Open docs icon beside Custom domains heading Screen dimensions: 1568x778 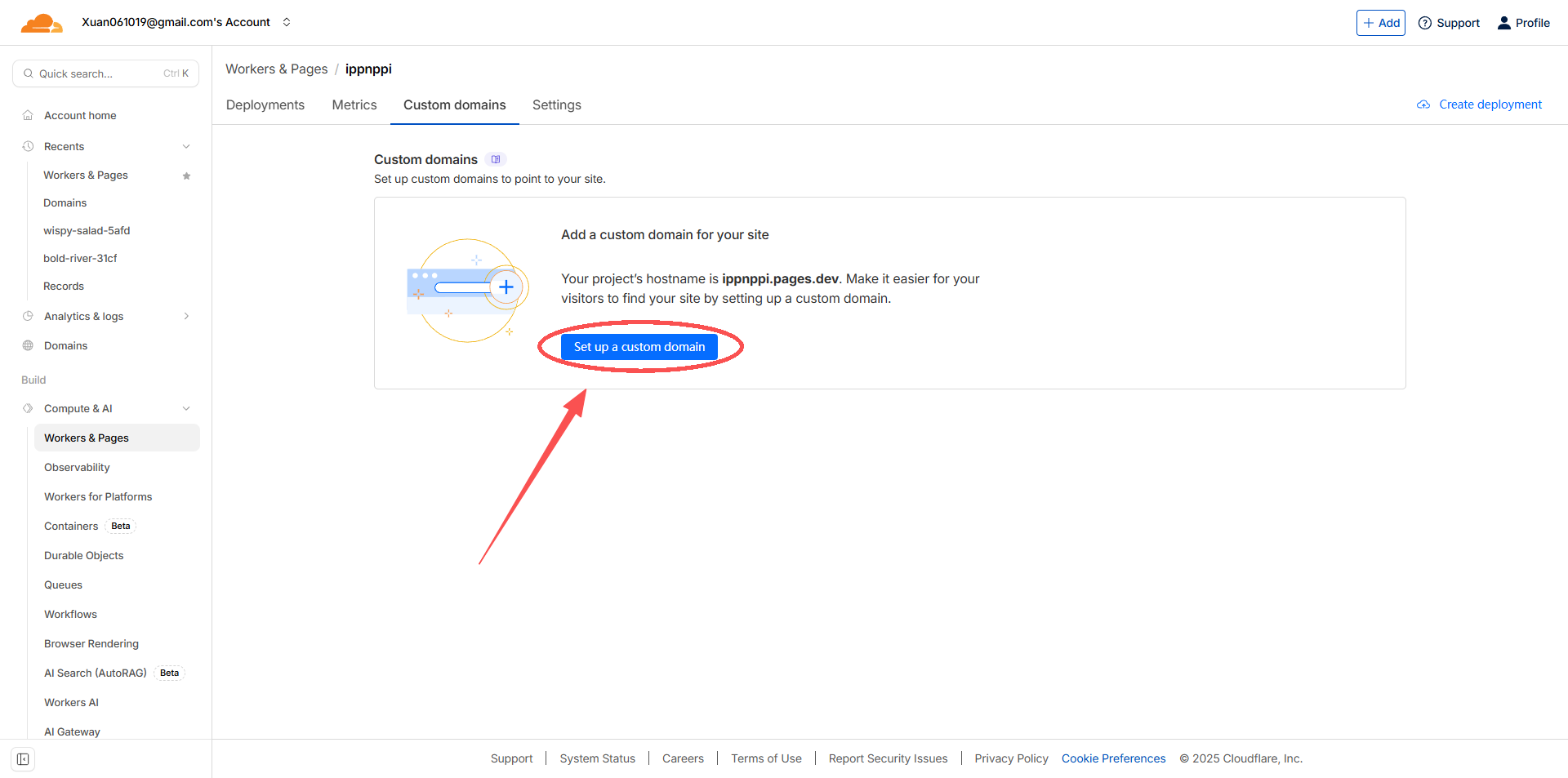496,159
